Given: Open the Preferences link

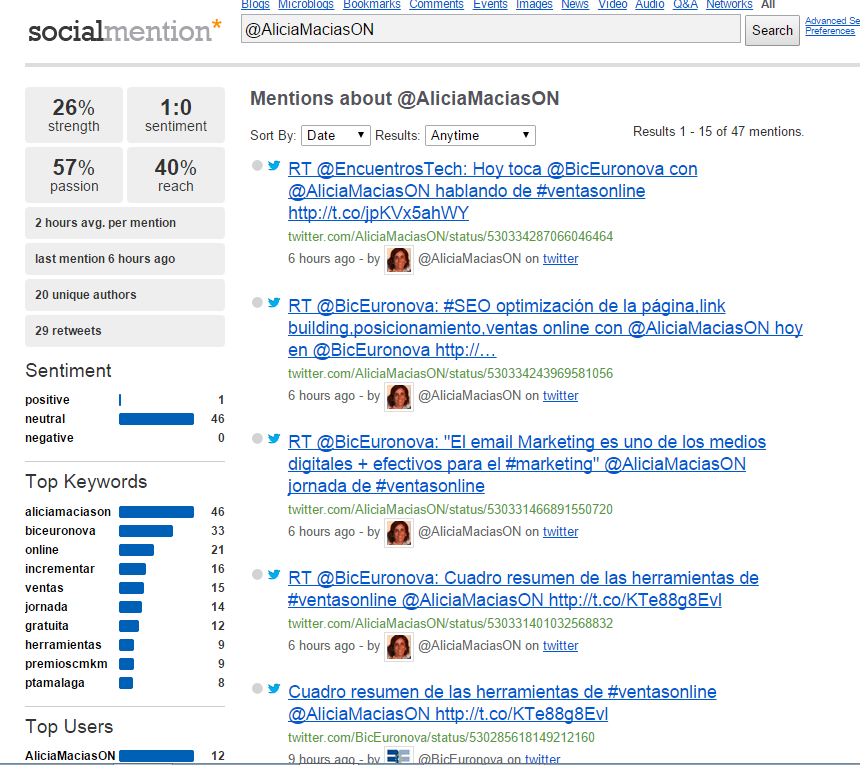Looking at the screenshot, I should tap(829, 31).
